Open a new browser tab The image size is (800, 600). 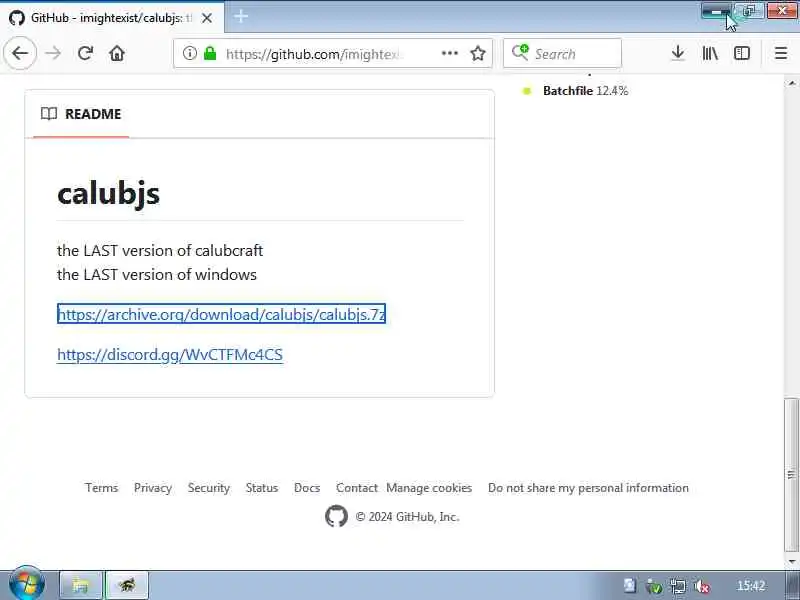tap(241, 16)
